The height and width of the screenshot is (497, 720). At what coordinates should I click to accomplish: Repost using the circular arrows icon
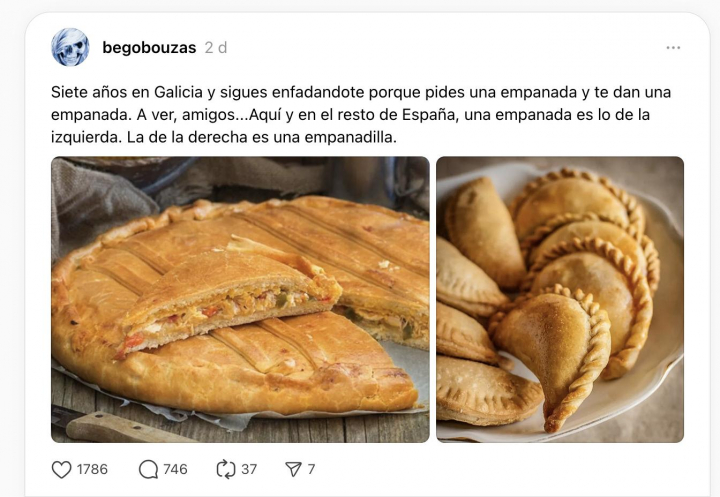click(225, 469)
